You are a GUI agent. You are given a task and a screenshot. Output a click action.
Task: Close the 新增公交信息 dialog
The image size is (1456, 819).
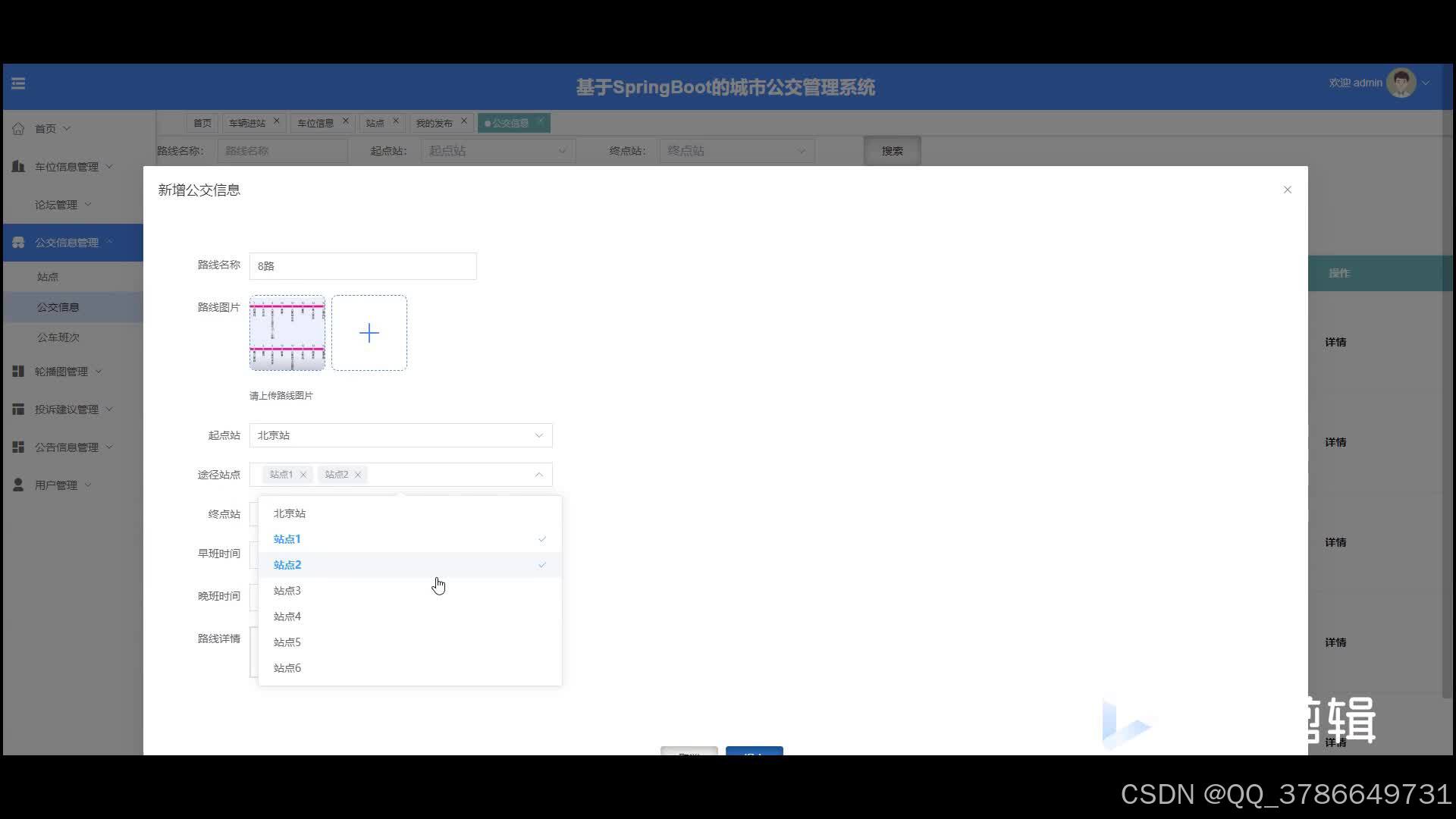[x=1287, y=190]
